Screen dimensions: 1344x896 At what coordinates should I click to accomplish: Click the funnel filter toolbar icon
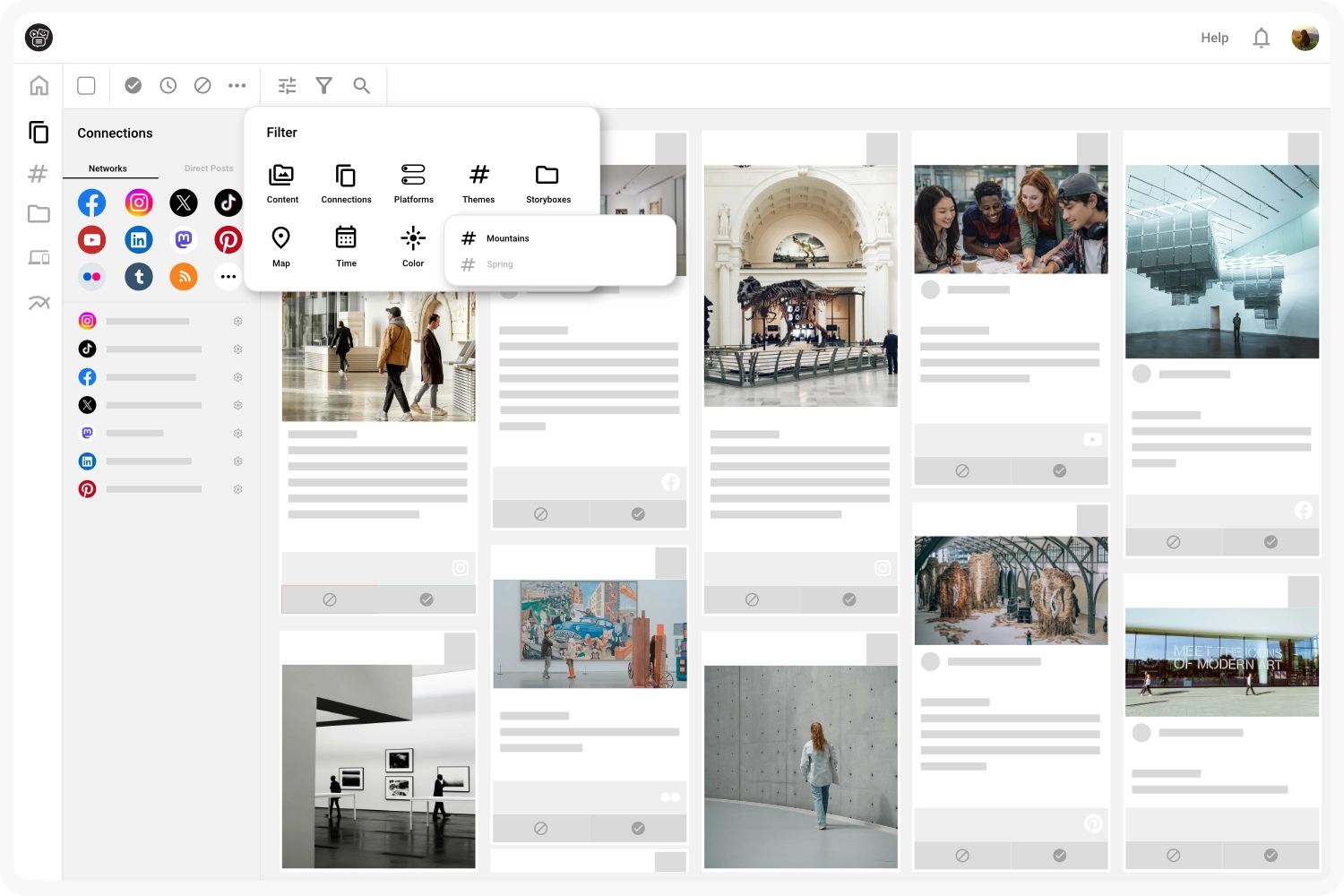324,86
